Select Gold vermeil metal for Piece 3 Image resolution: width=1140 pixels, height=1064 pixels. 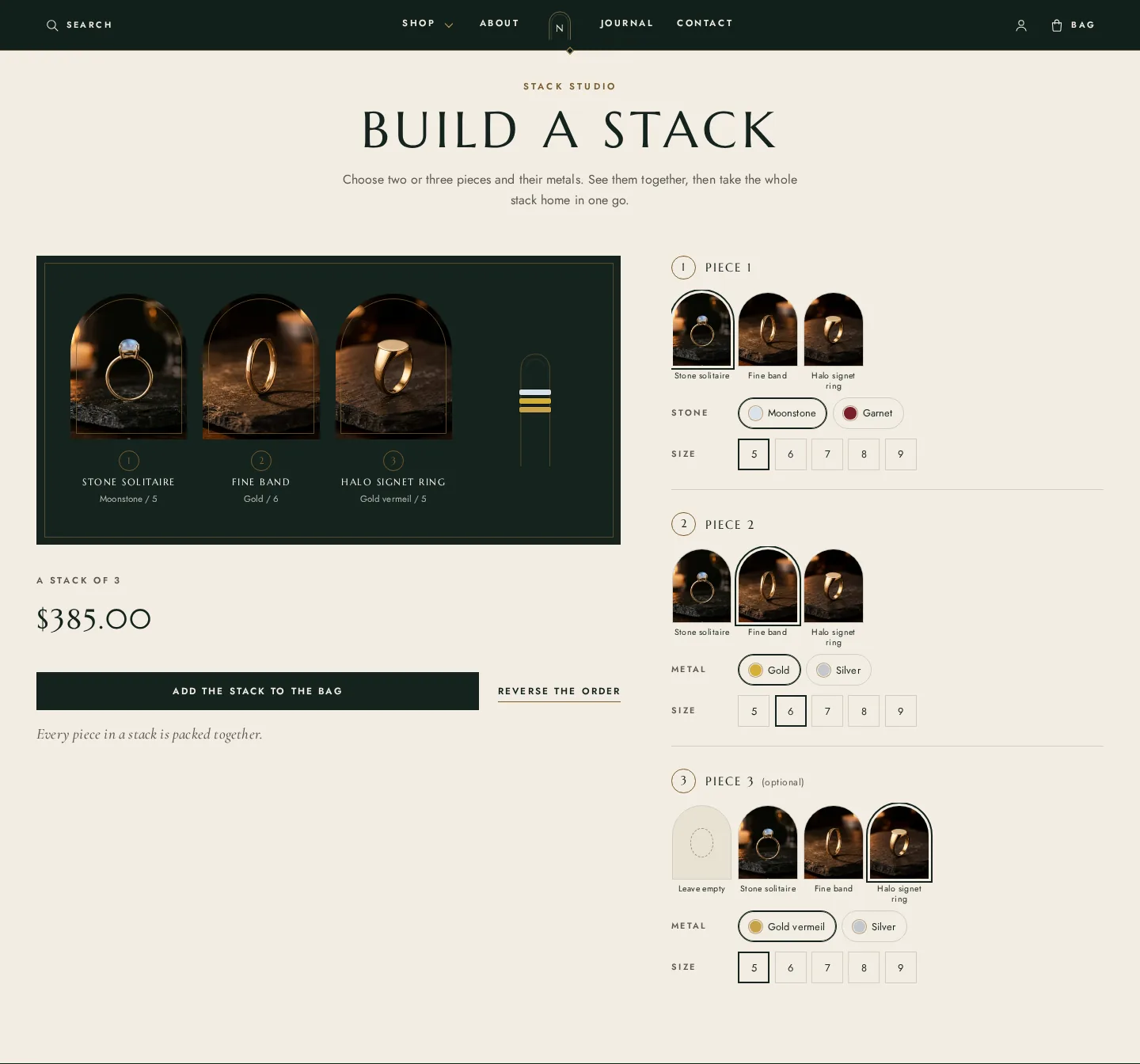787,926
